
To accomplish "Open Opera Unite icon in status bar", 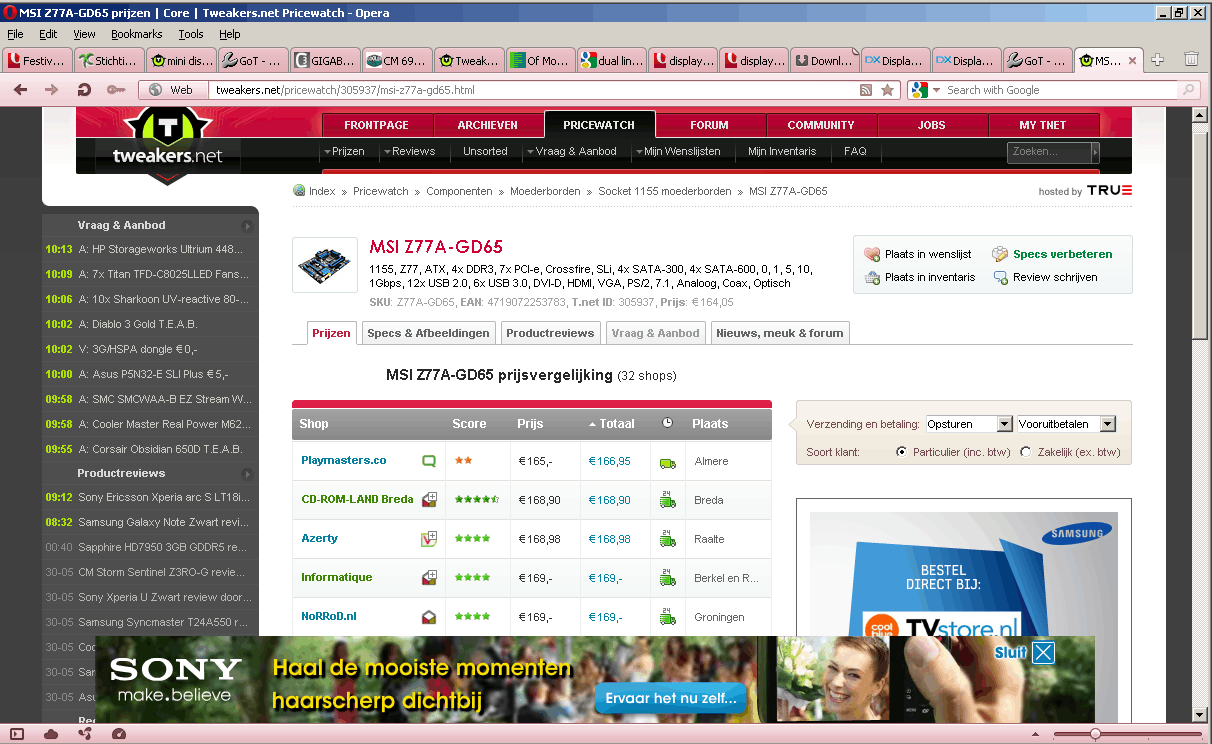I will pyautogui.click(x=85, y=734).
